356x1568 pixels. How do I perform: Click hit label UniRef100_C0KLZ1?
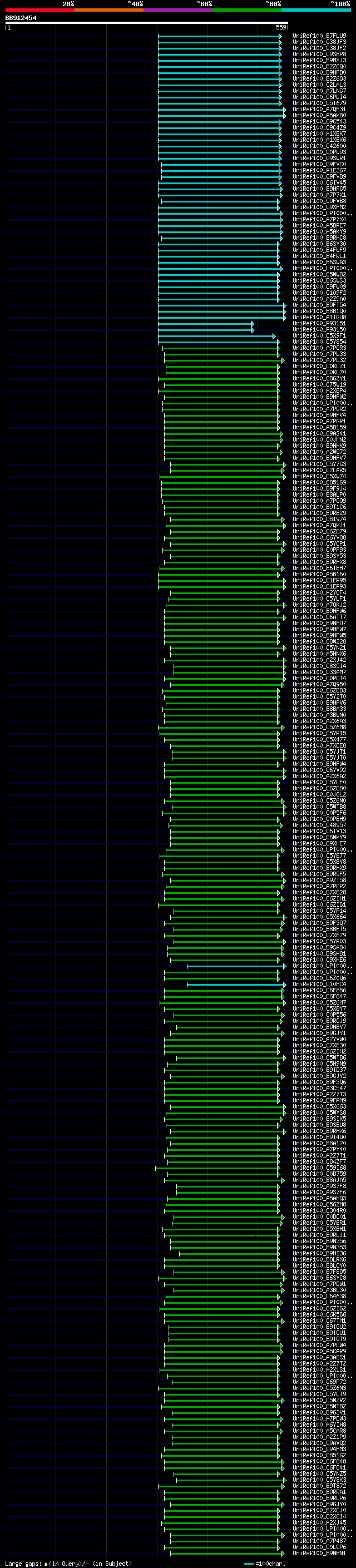click(319, 367)
